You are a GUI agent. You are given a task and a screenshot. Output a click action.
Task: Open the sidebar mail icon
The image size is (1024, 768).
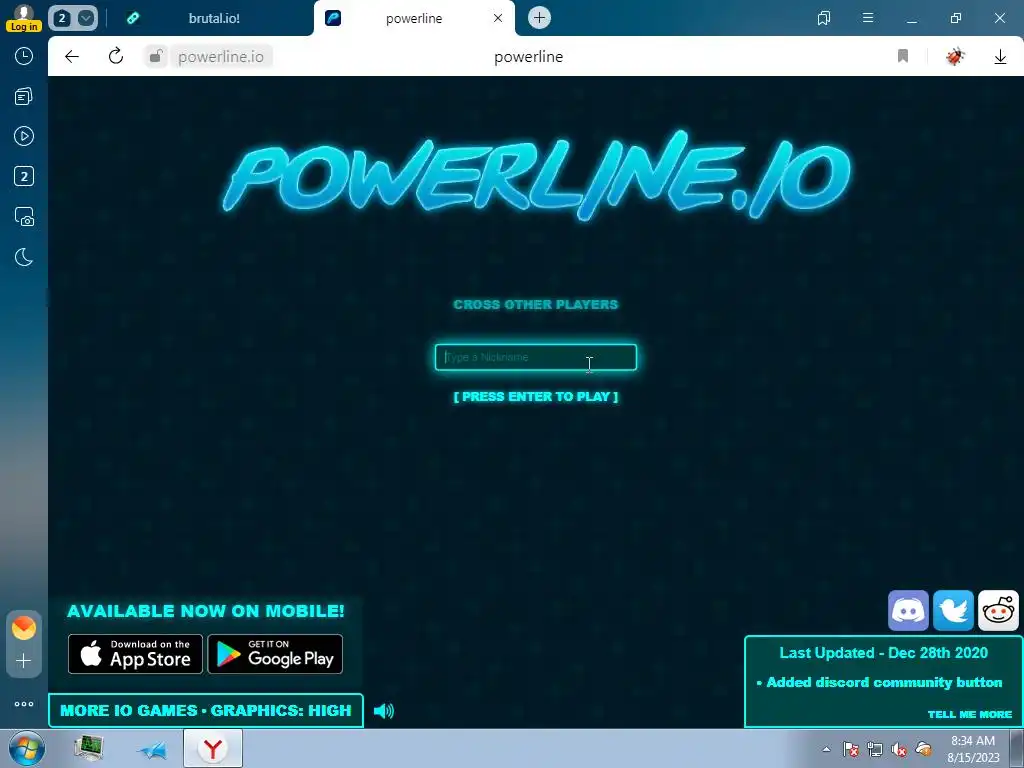coord(24,628)
